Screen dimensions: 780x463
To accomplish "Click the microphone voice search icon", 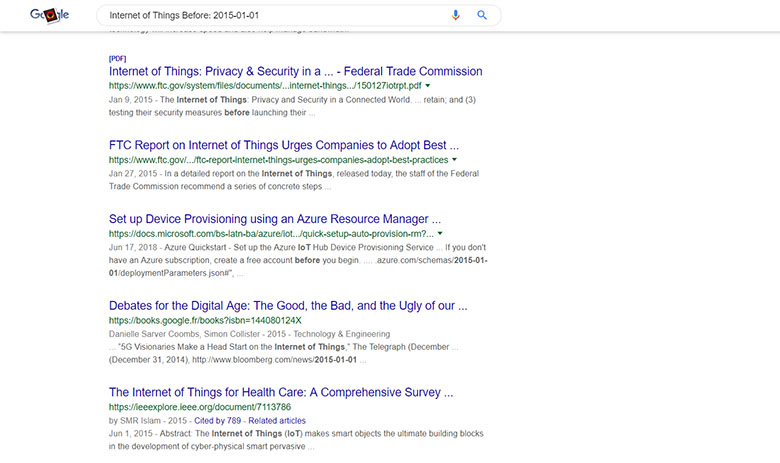I will coord(455,15).
